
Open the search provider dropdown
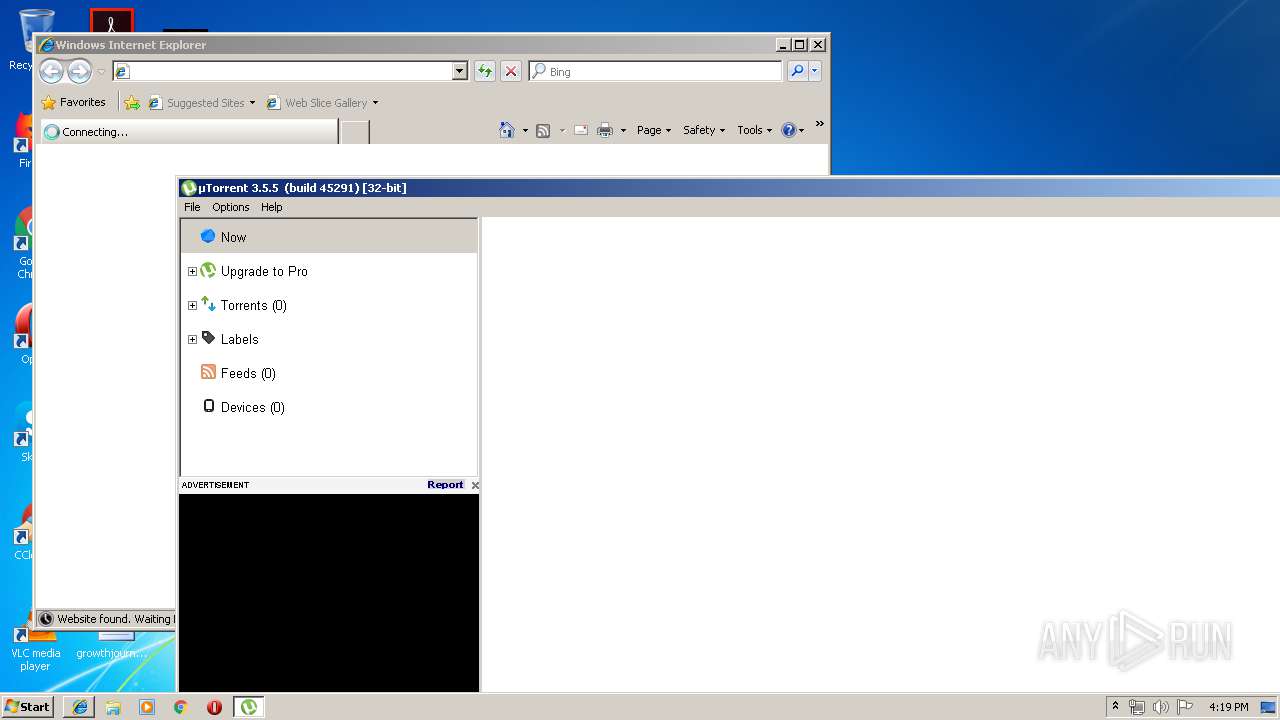pyautogui.click(x=815, y=71)
